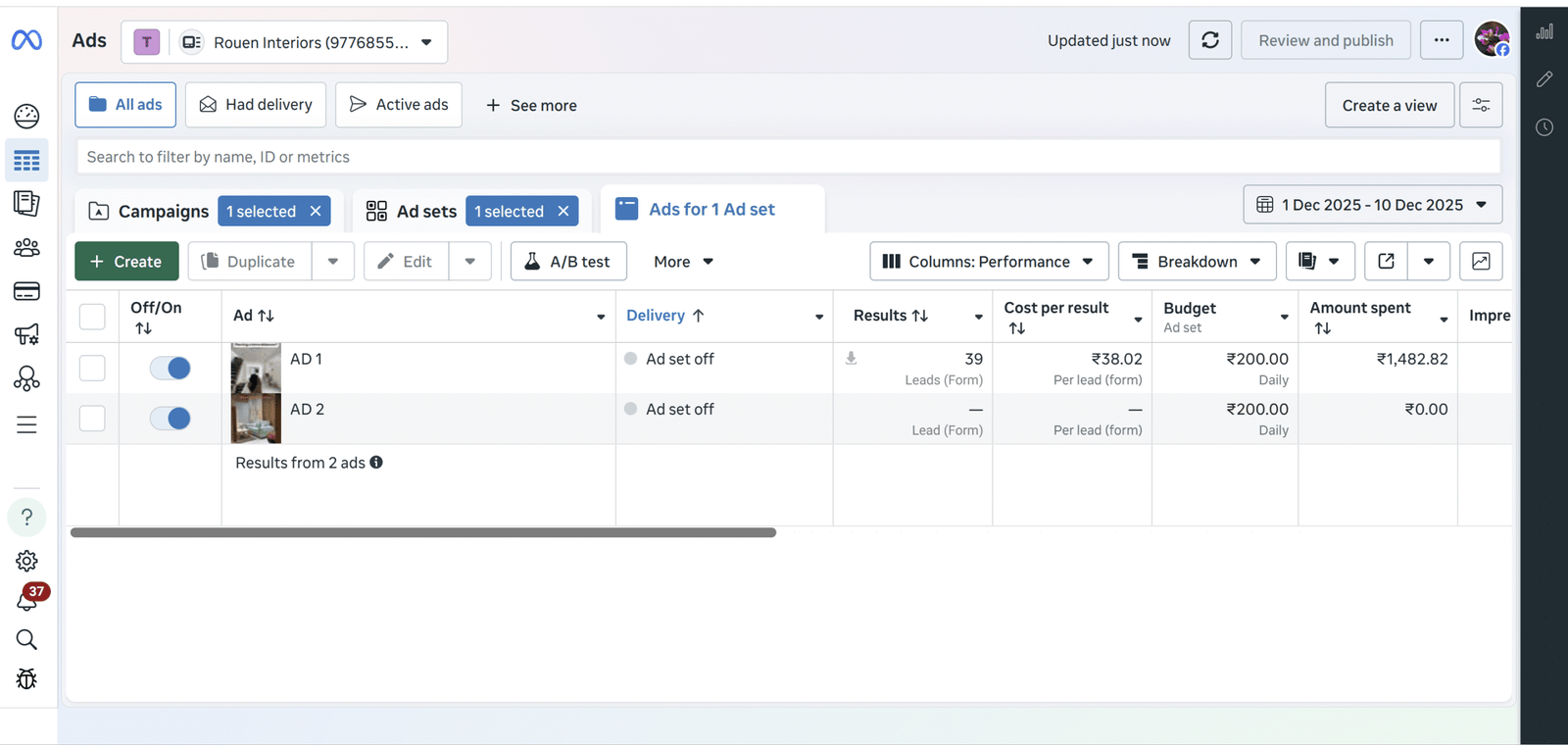
Task: Open the search magnifier in sidebar
Action: (x=26, y=640)
